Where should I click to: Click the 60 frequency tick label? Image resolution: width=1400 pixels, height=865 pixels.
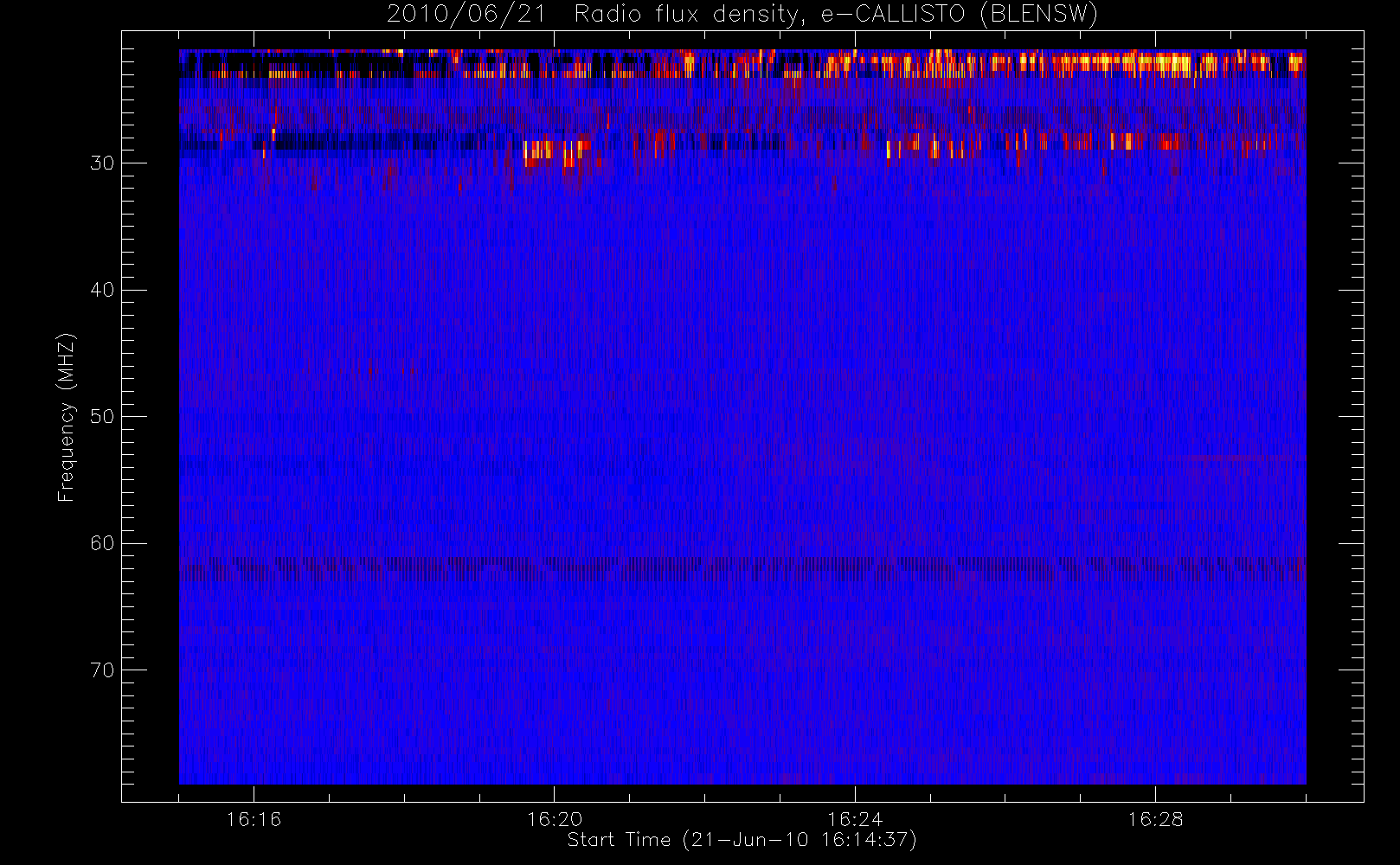(x=102, y=543)
